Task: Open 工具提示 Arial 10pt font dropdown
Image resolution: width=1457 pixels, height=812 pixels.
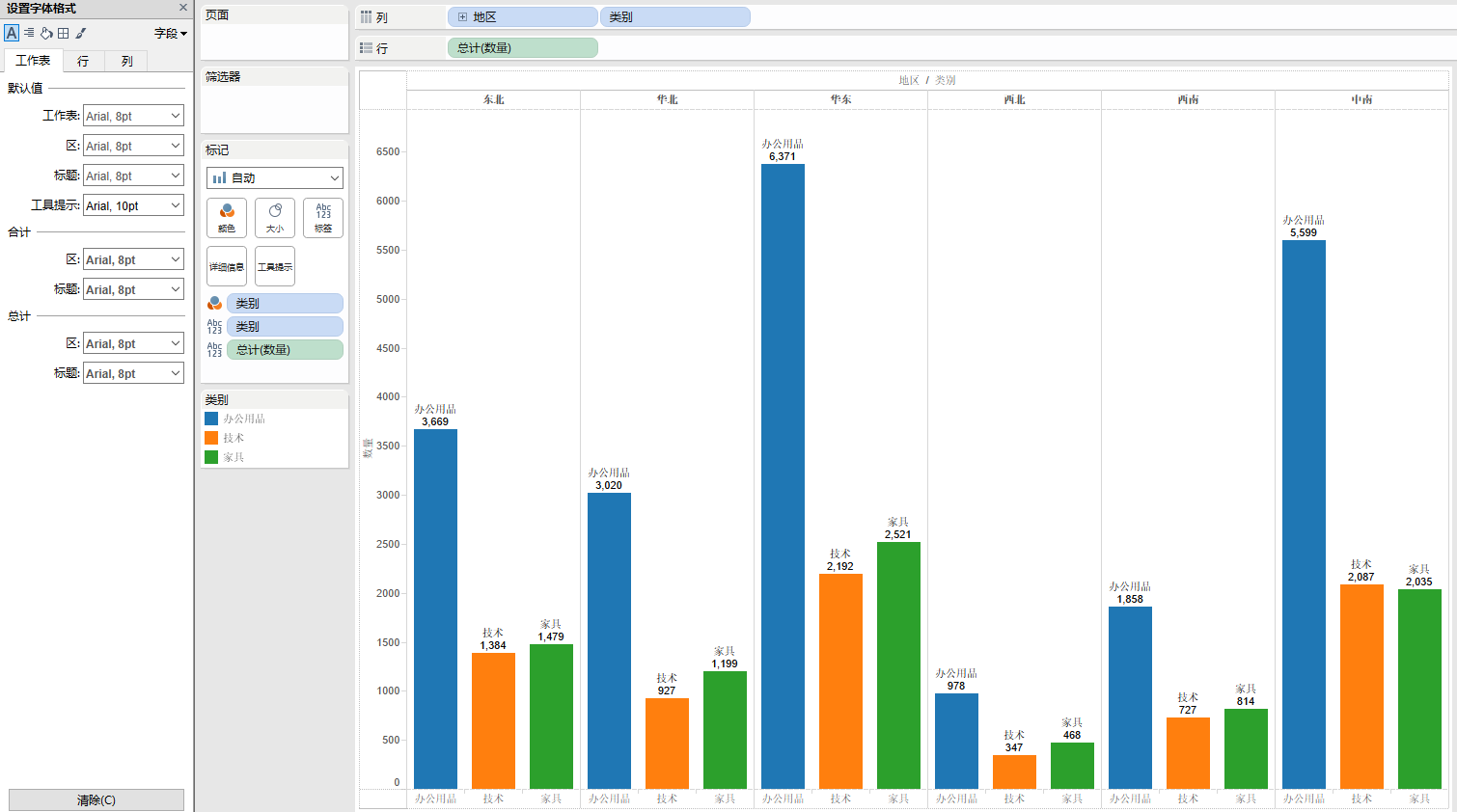Action: point(133,205)
